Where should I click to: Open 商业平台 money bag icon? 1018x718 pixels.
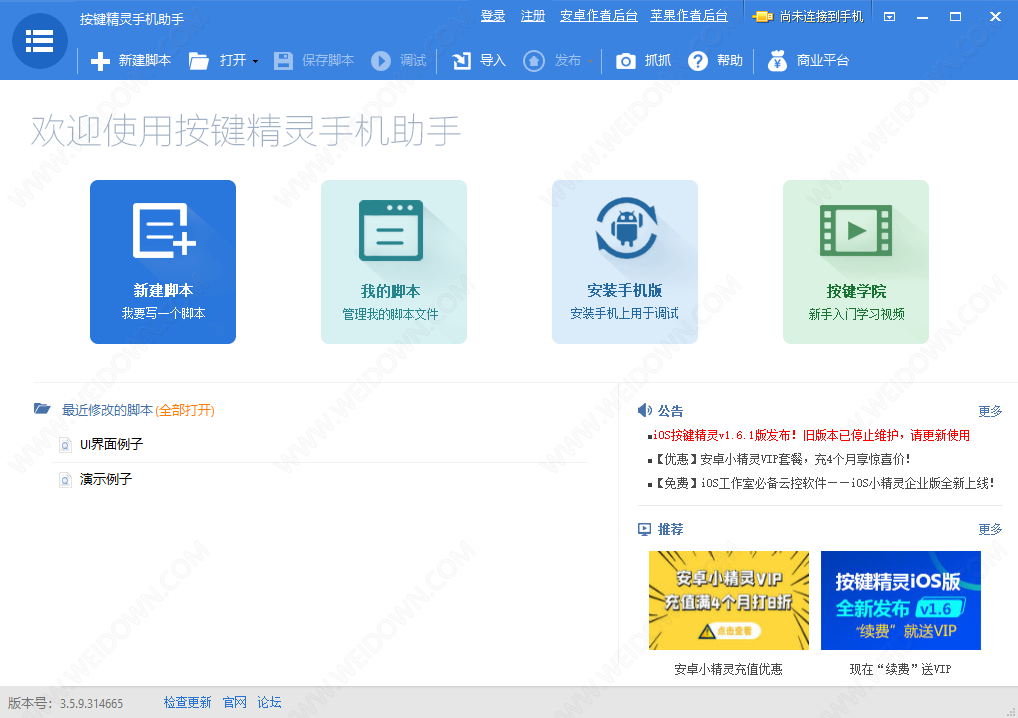(777, 61)
